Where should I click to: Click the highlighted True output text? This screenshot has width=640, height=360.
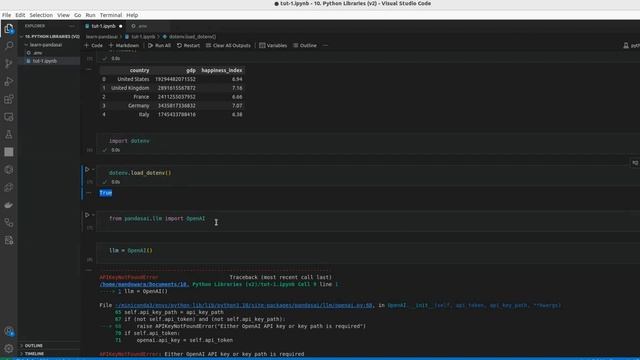click(106, 193)
